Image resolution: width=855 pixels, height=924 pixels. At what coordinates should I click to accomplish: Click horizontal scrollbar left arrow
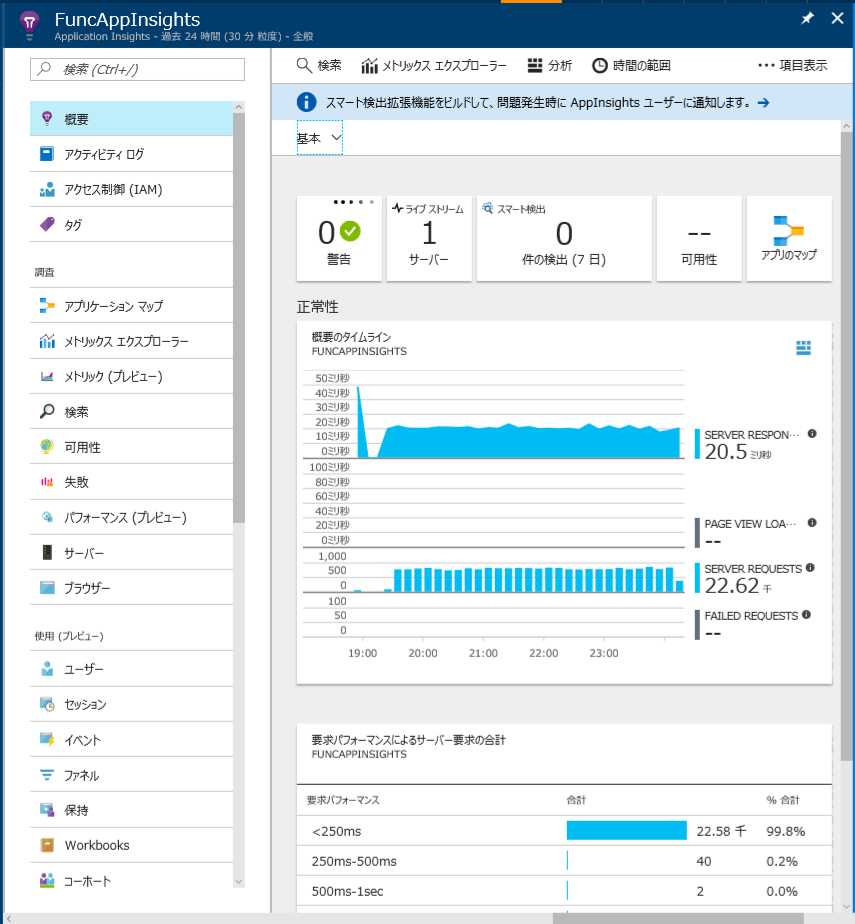point(8,919)
